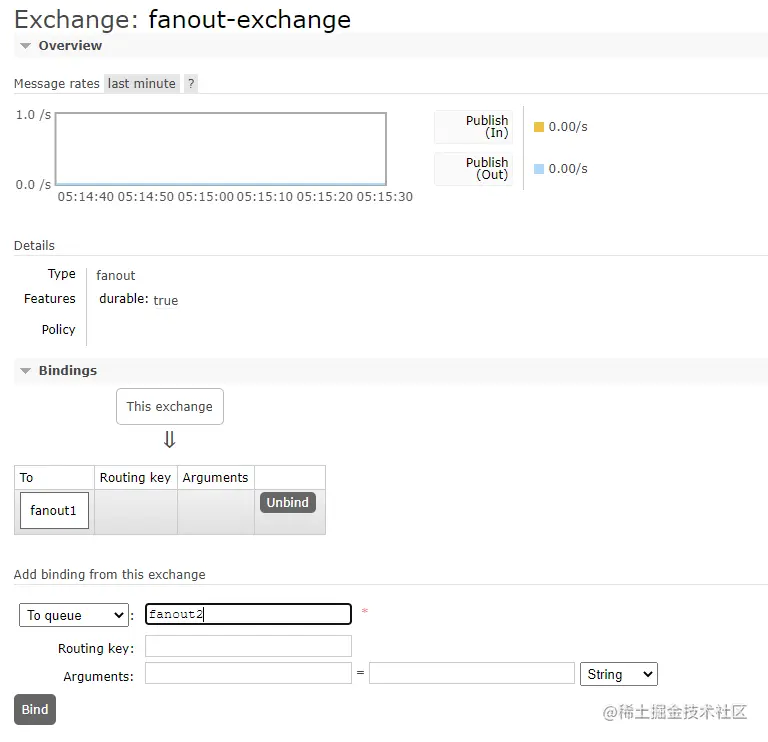Unbind the fanout1 queue
Viewport: 768px width, 742px height.
pos(288,503)
